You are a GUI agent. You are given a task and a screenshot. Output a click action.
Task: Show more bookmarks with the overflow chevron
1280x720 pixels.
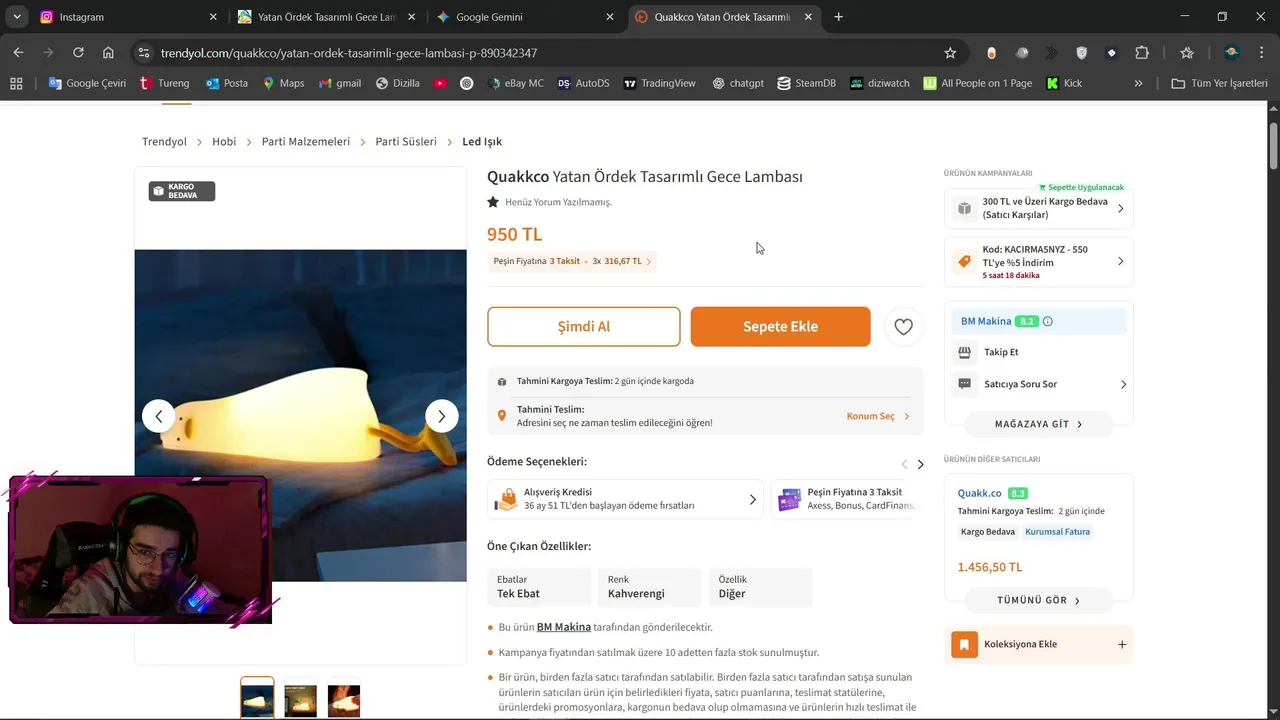(x=1138, y=83)
